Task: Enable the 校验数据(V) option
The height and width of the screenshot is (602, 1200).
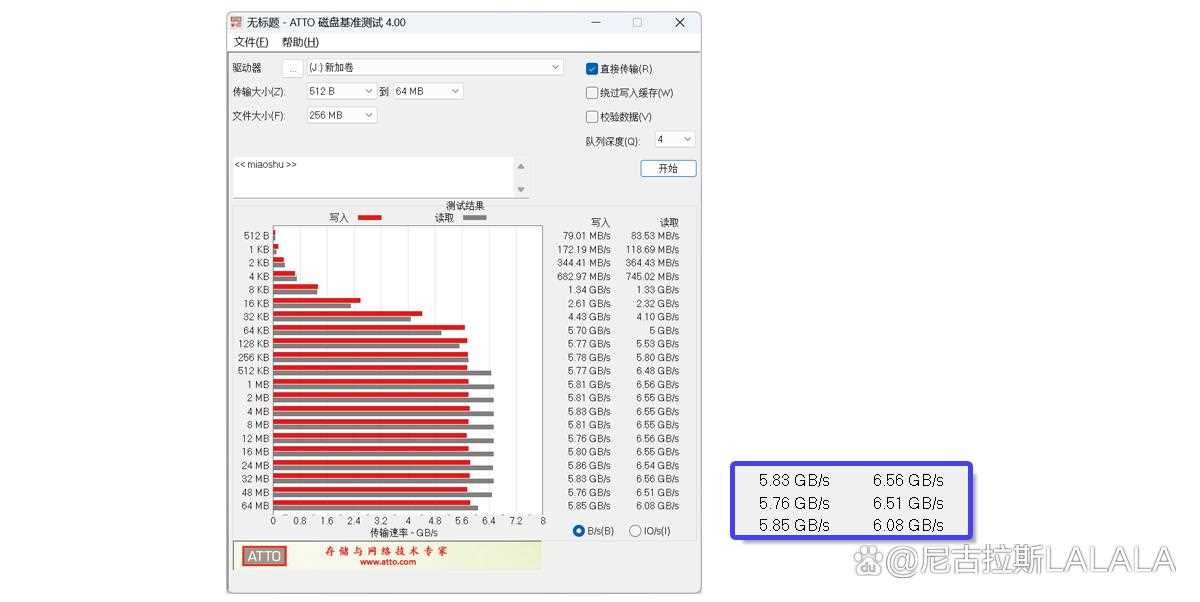Action: [591, 116]
